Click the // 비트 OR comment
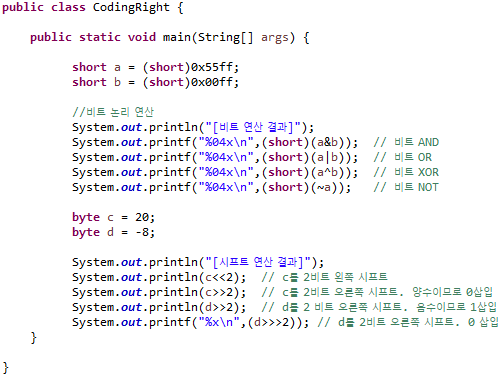This screenshot has width=504, height=378. tap(403, 157)
